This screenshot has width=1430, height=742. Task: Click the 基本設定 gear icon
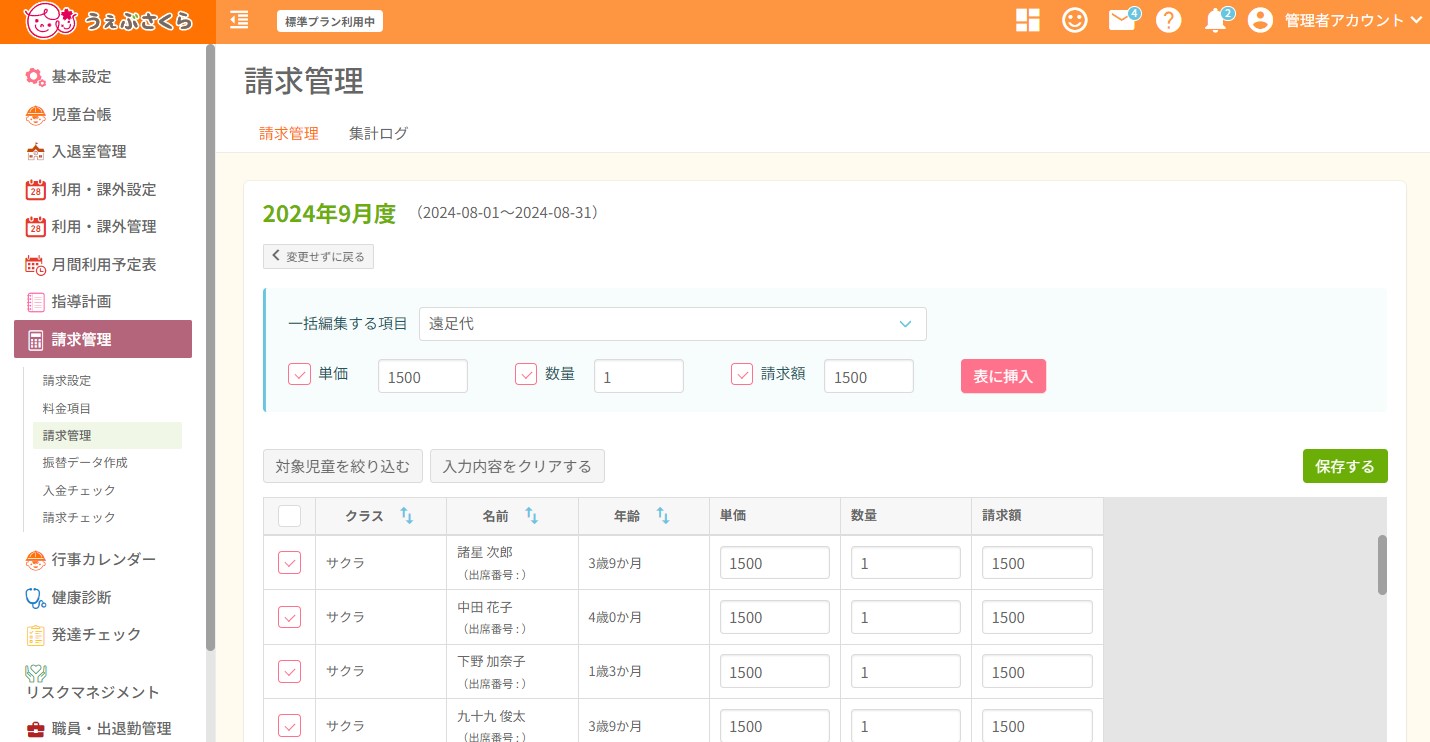click(x=36, y=77)
